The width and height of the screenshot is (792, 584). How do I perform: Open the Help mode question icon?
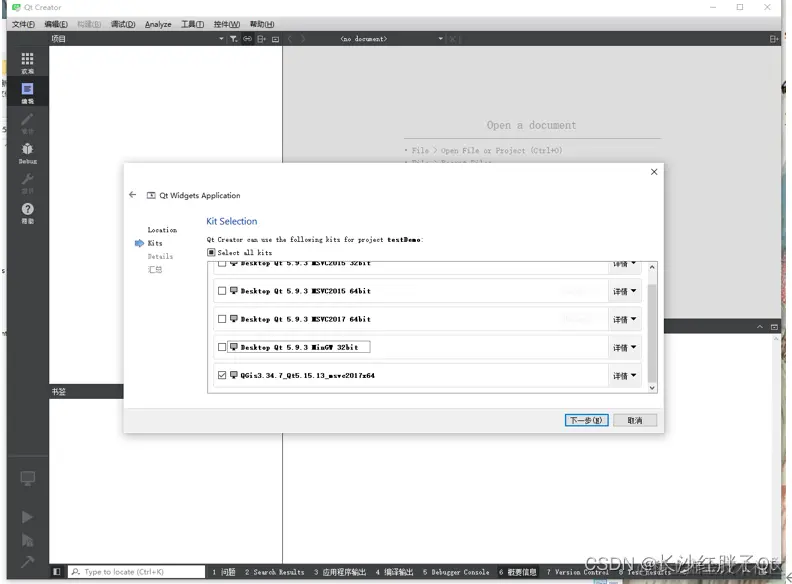pyautogui.click(x=27, y=213)
